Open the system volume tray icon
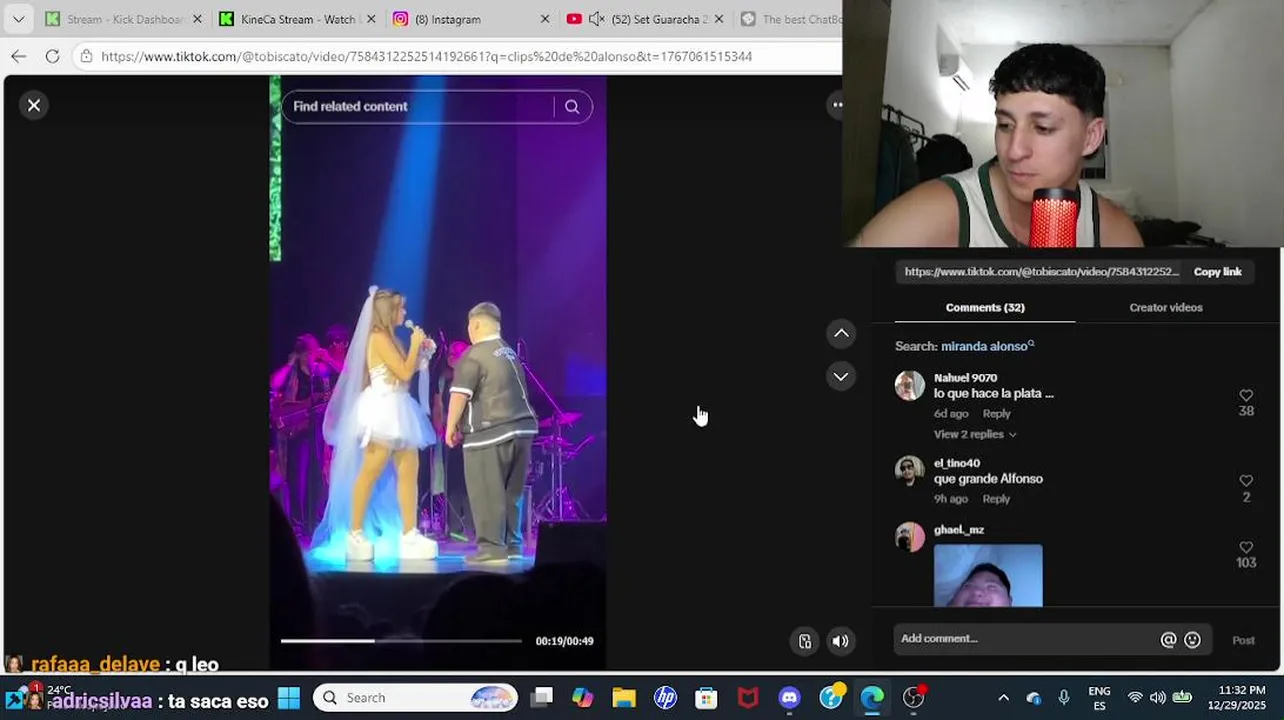This screenshot has width=1284, height=720. point(1158,698)
